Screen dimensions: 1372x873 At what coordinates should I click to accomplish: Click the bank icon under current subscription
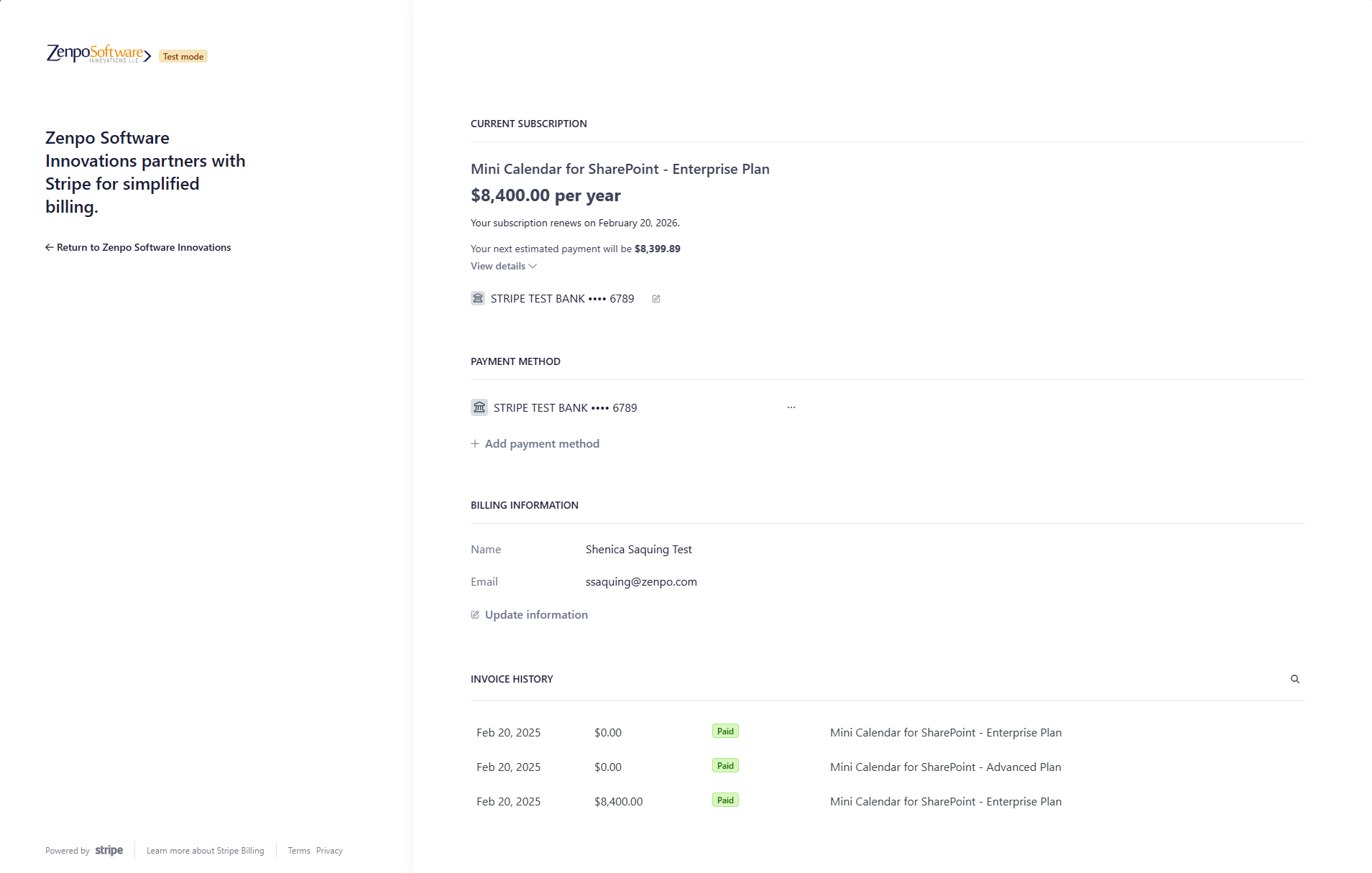click(x=477, y=298)
